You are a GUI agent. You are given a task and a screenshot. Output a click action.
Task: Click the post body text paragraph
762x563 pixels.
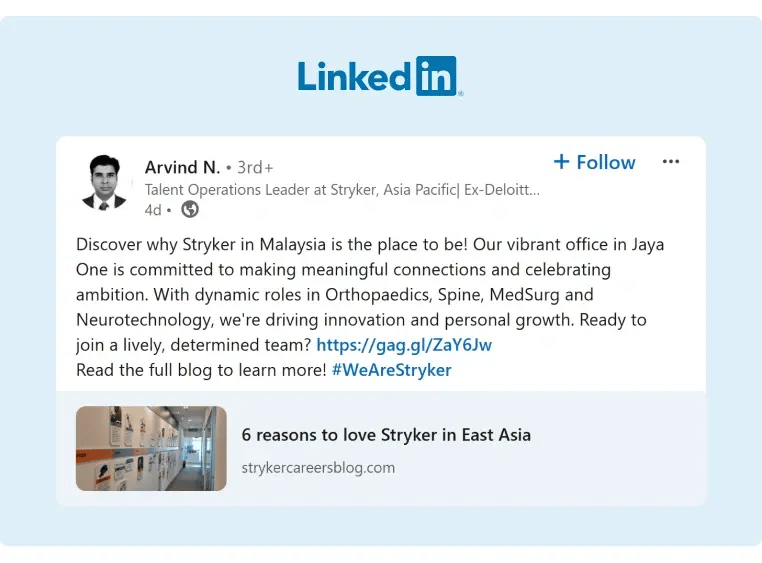pos(370,282)
